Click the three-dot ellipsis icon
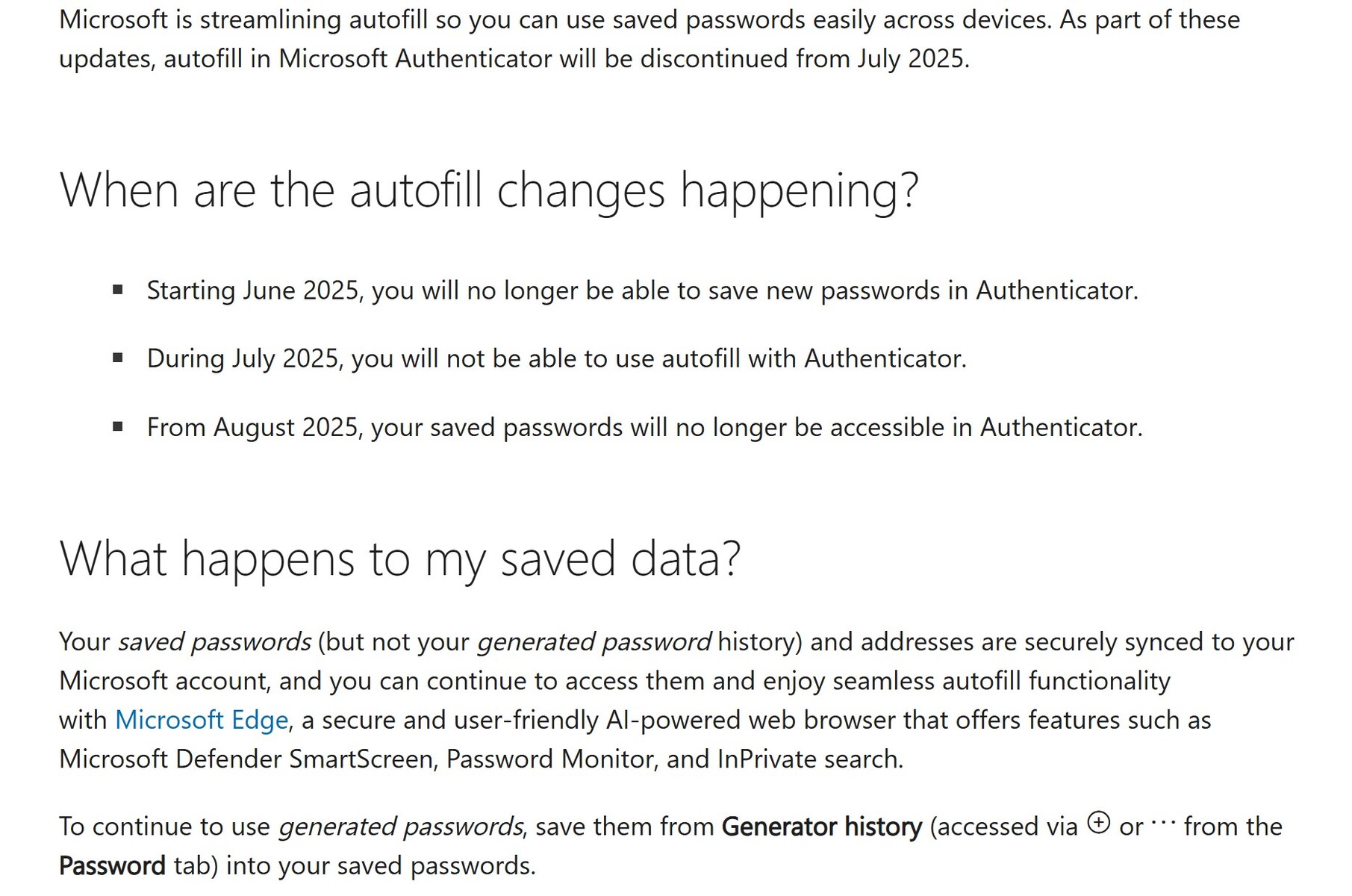Viewport: 1352px width, 896px height. (x=1163, y=823)
